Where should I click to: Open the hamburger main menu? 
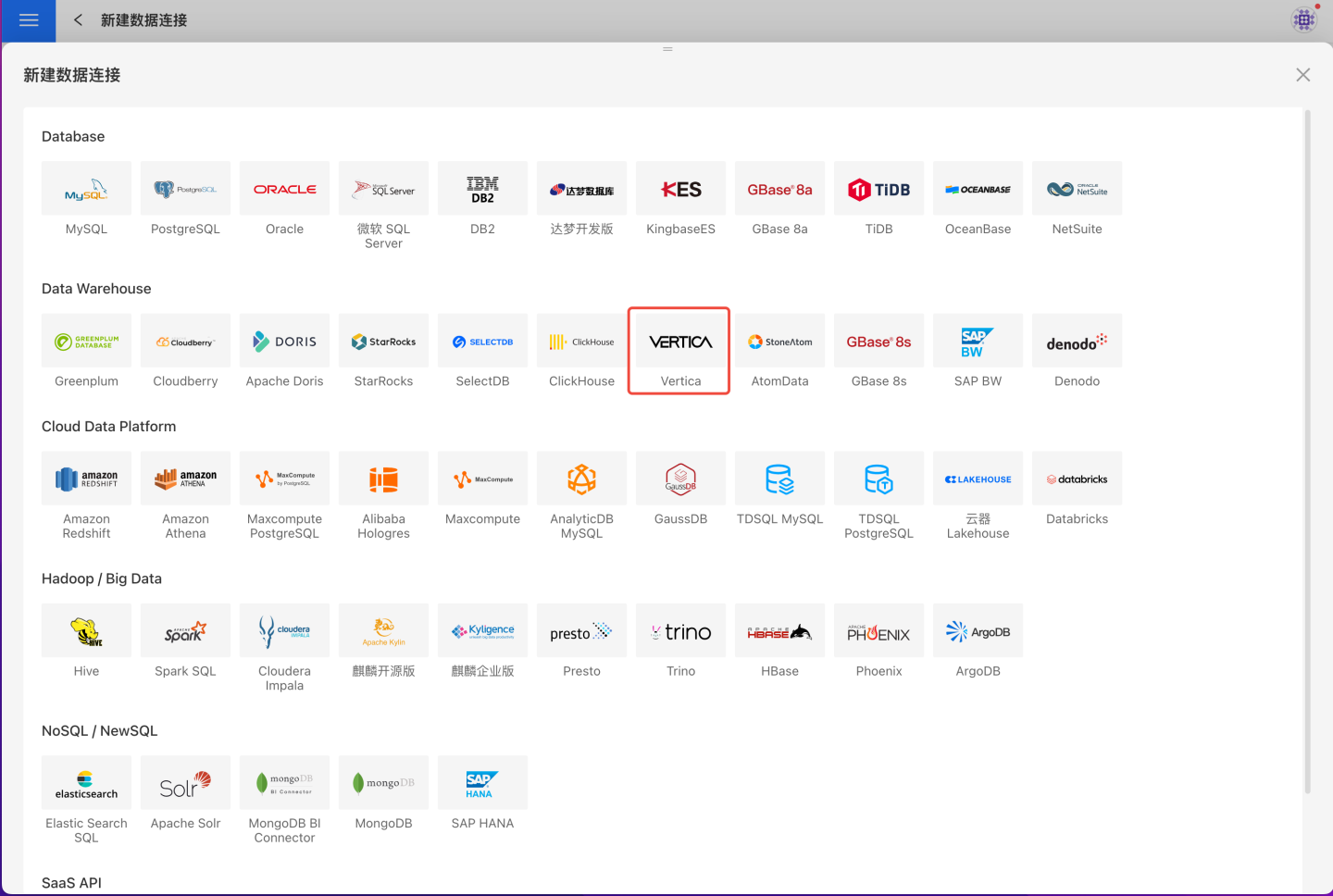pos(29,20)
